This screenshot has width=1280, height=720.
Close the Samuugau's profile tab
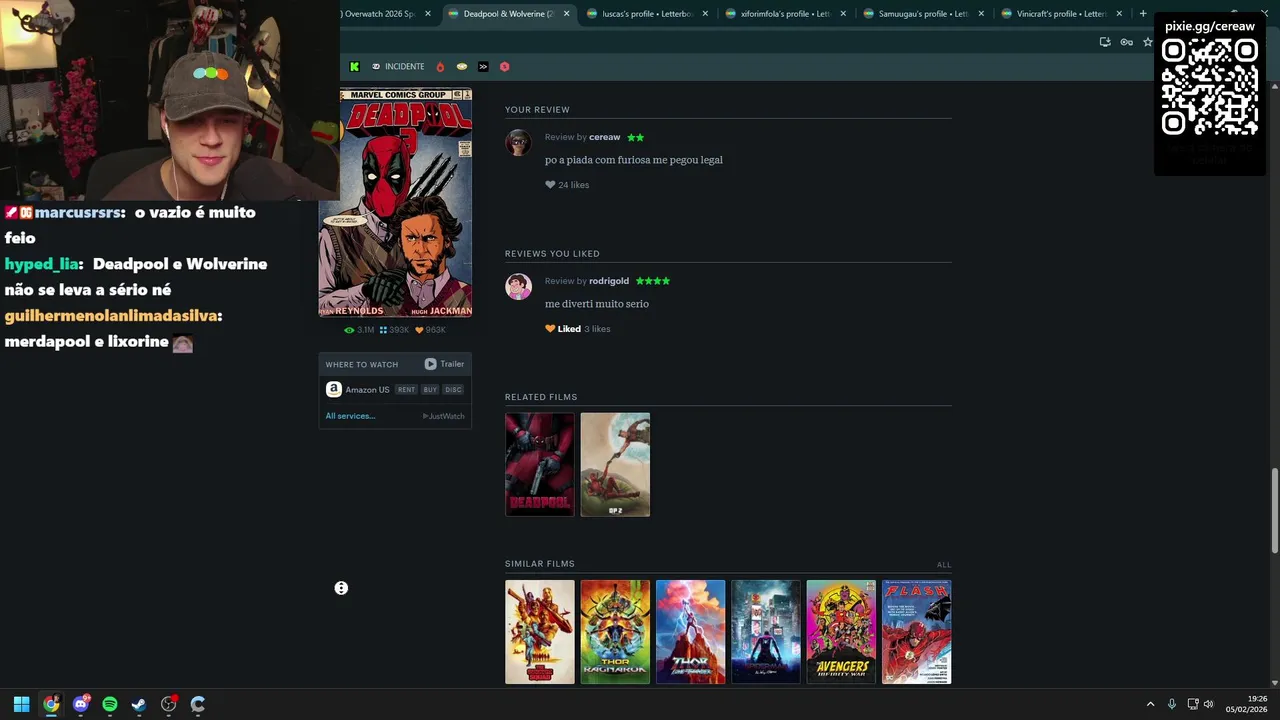pyautogui.click(x=981, y=14)
